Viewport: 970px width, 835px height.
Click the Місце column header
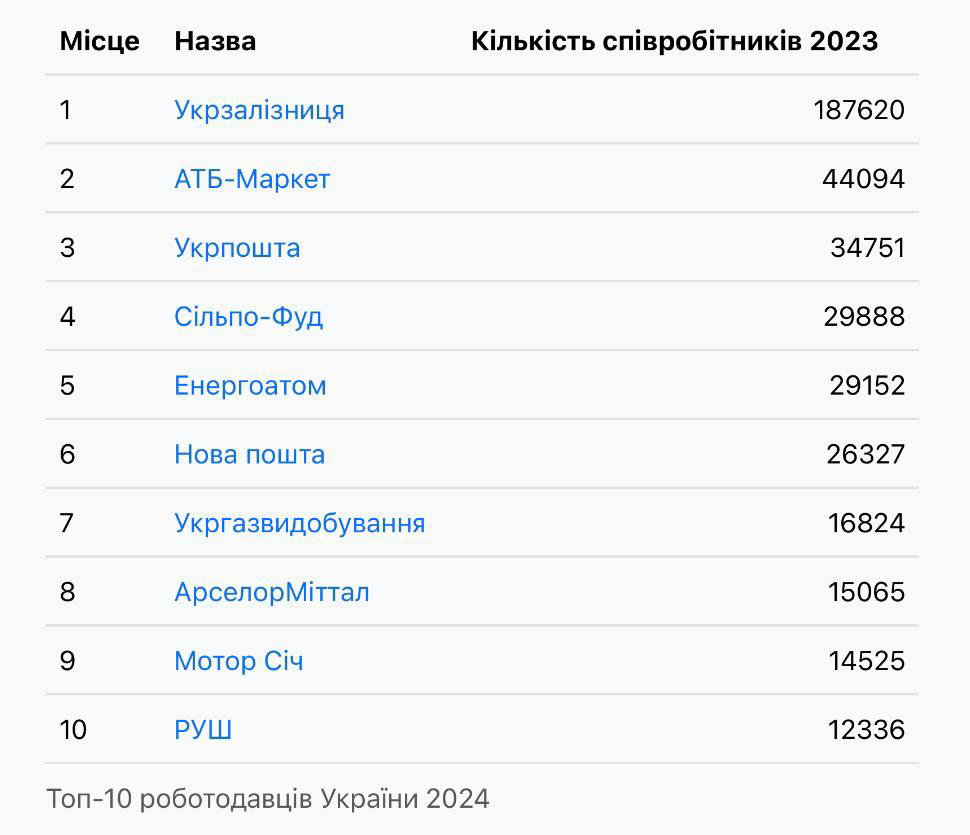(x=100, y=41)
